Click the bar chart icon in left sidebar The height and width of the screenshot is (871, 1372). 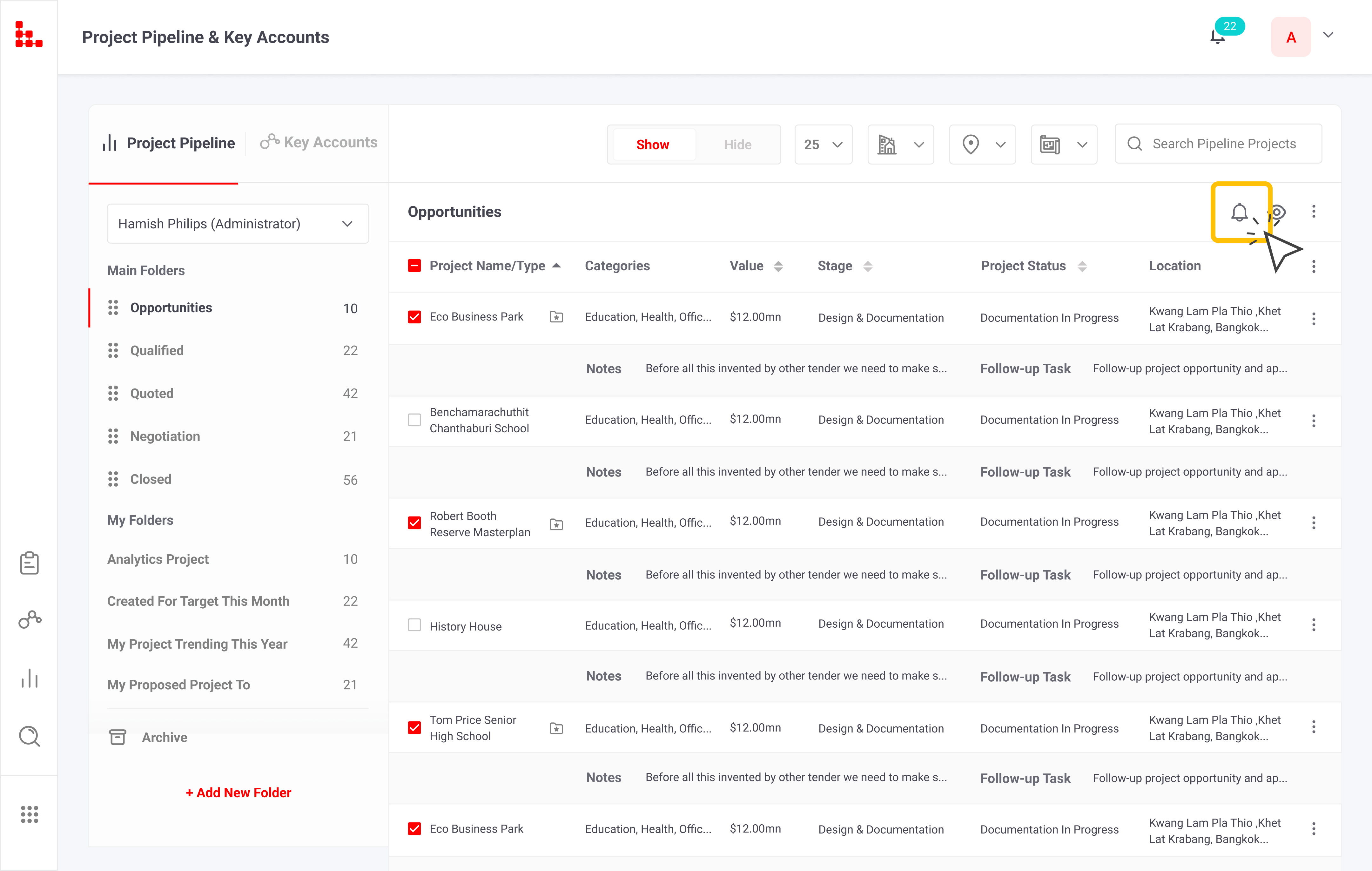click(x=29, y=678)
